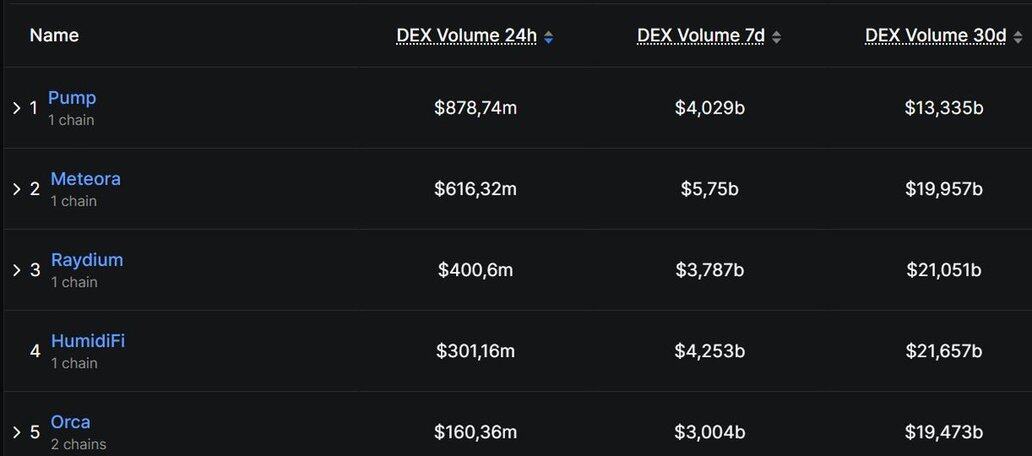Sort by DEX Volume 24h arrow icon
Image resolution: width=1032 pixels, height=456 pixels.
(x=548, y=38)
